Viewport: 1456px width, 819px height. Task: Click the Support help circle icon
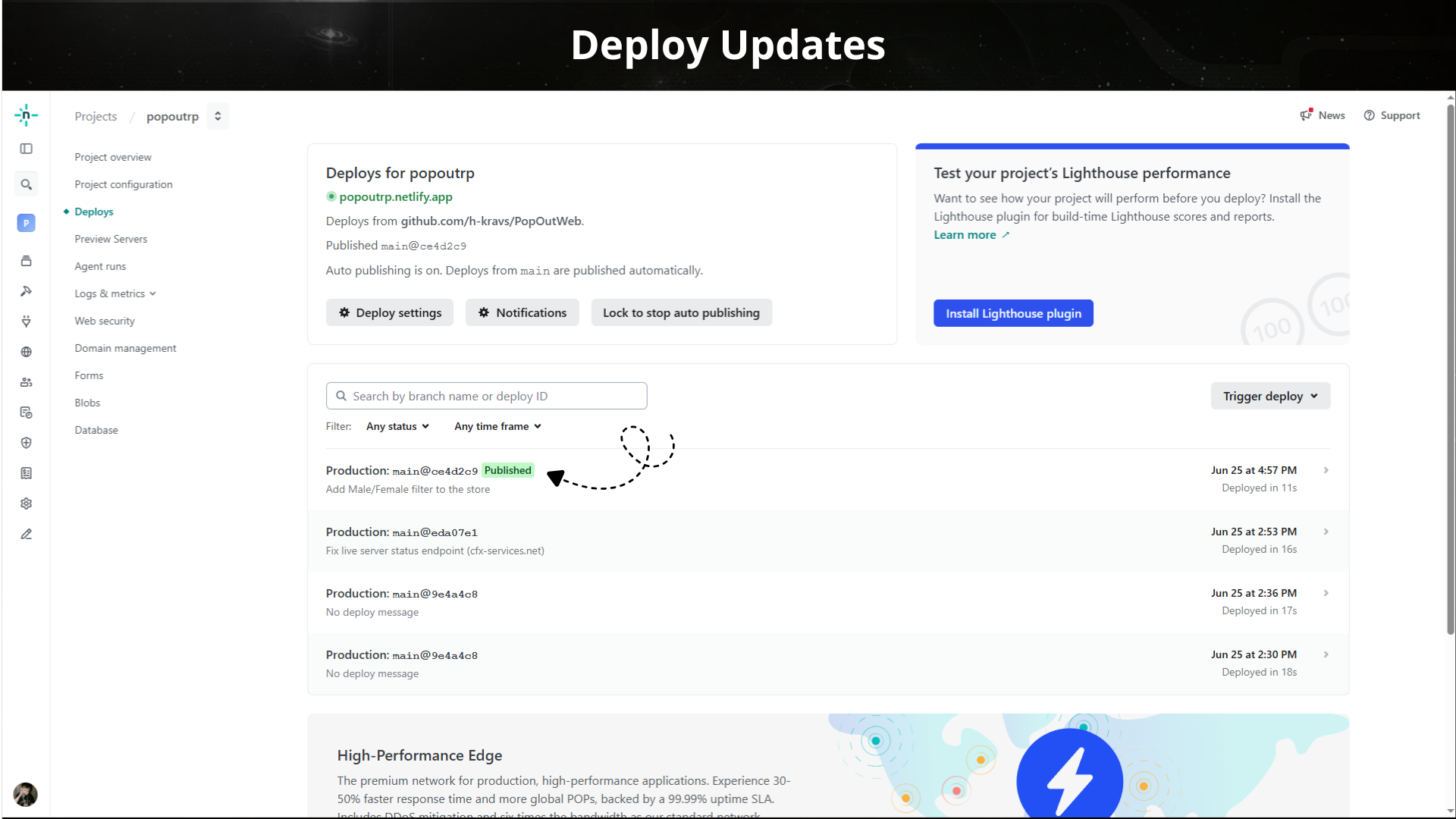1369,115
